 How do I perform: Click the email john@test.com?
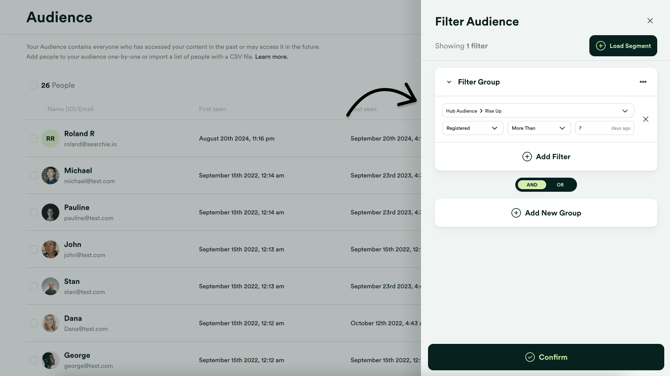tap(85, 255)
